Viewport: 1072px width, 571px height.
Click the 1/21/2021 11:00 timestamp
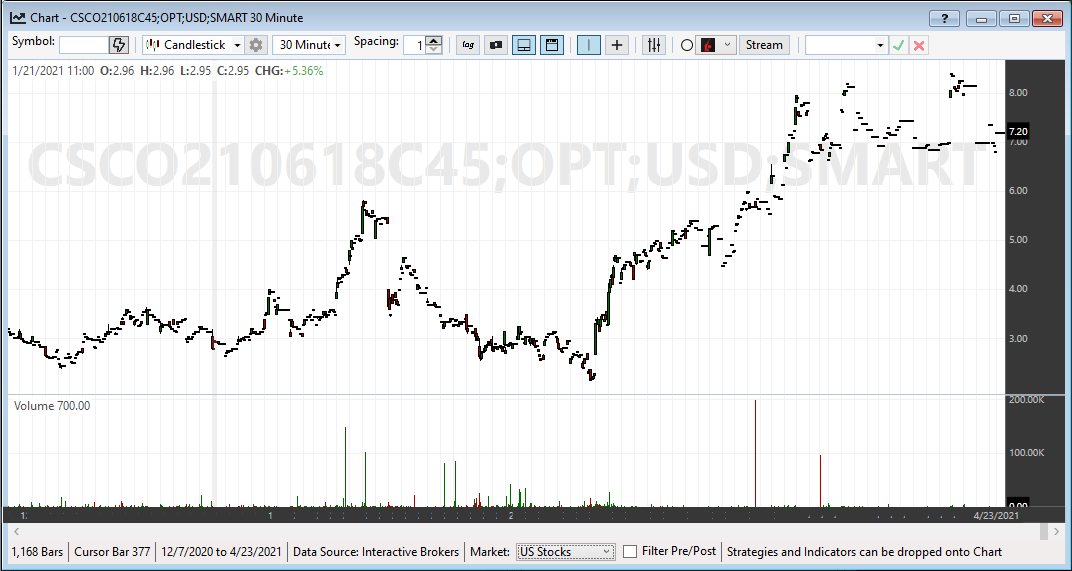[x=53, y=70]
